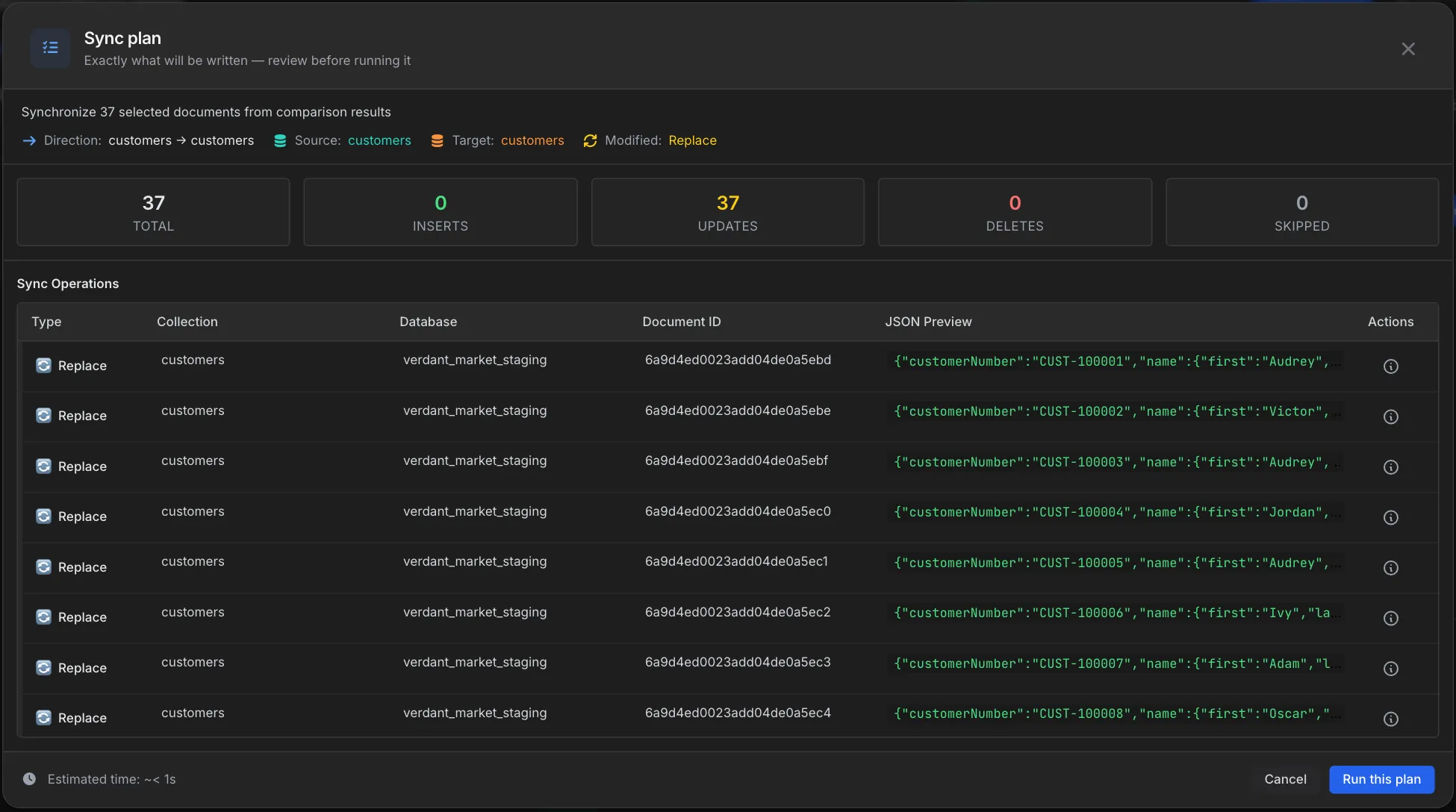Run this plan
1456x812 pixels.
[1381, 779]
